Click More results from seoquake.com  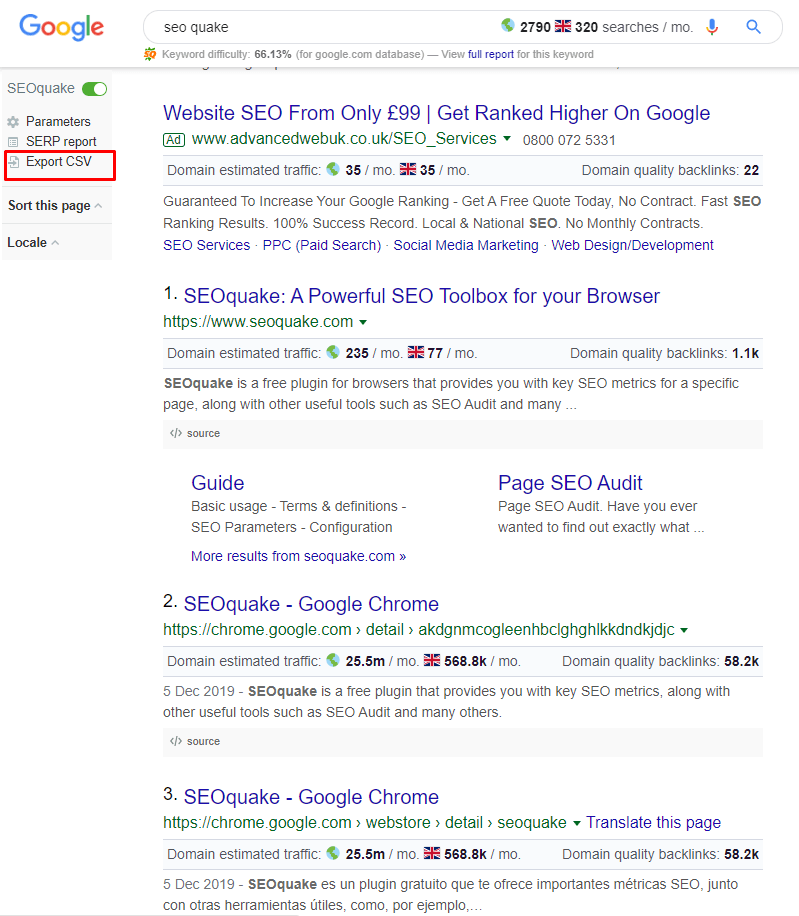298,556
